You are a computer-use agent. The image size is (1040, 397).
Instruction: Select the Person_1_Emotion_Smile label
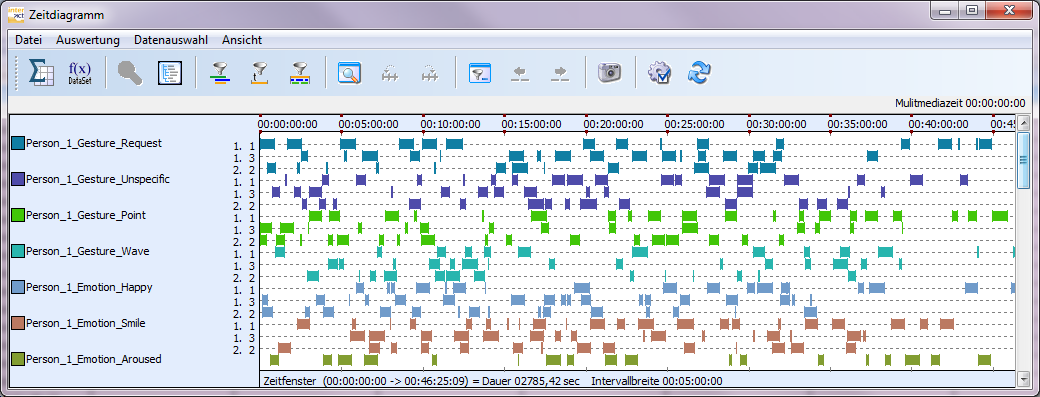86,323
